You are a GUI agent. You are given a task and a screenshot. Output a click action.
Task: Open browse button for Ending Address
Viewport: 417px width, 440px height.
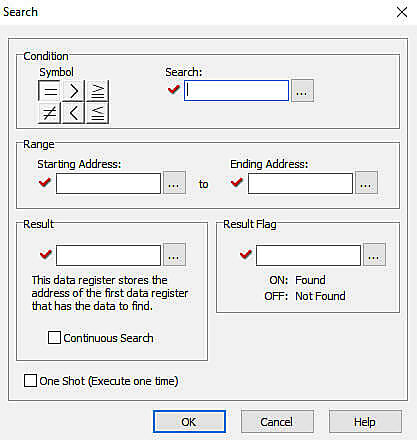(366, 183)
